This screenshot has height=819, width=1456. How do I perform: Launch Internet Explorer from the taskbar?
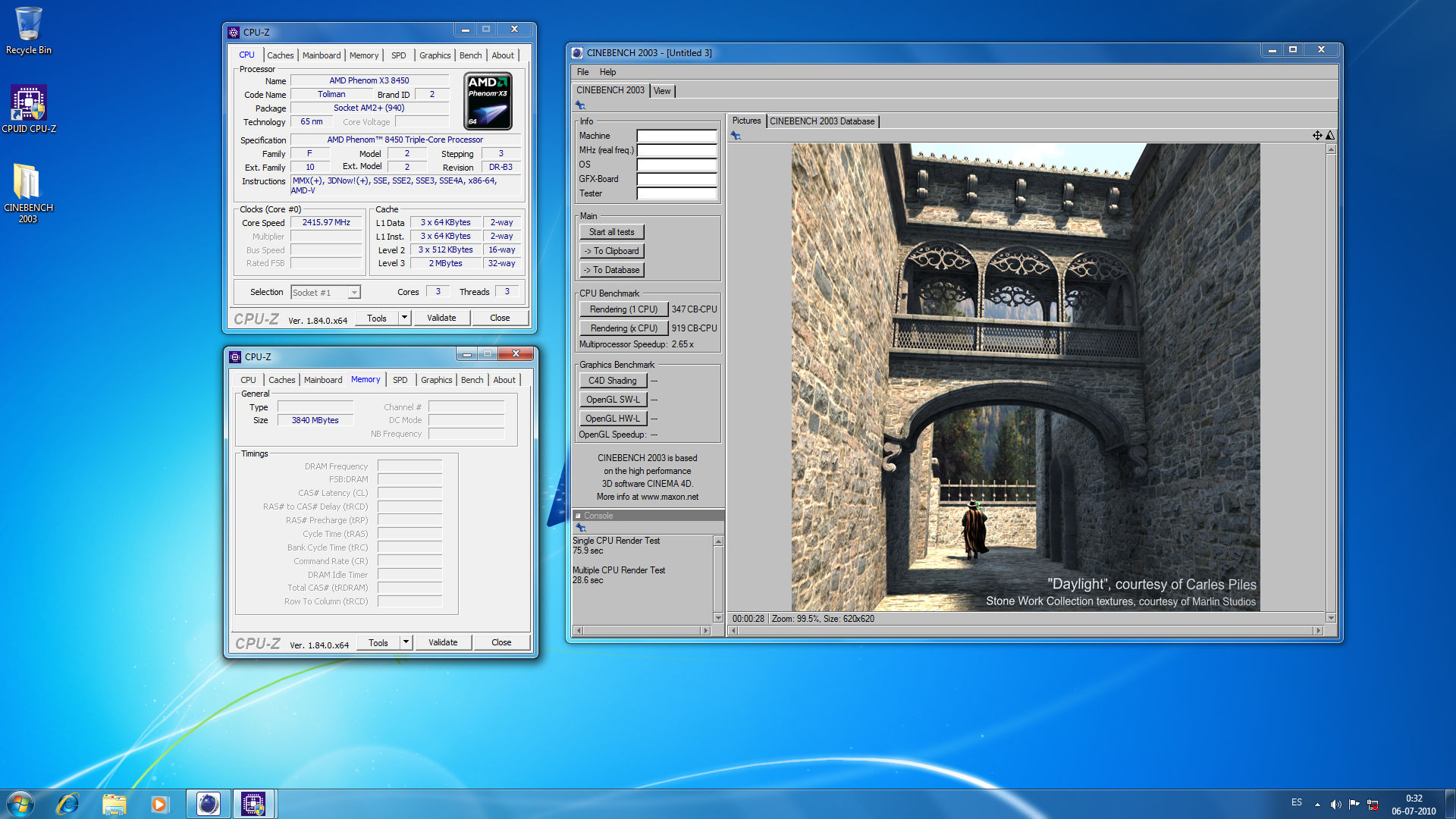tap(67, 804)
